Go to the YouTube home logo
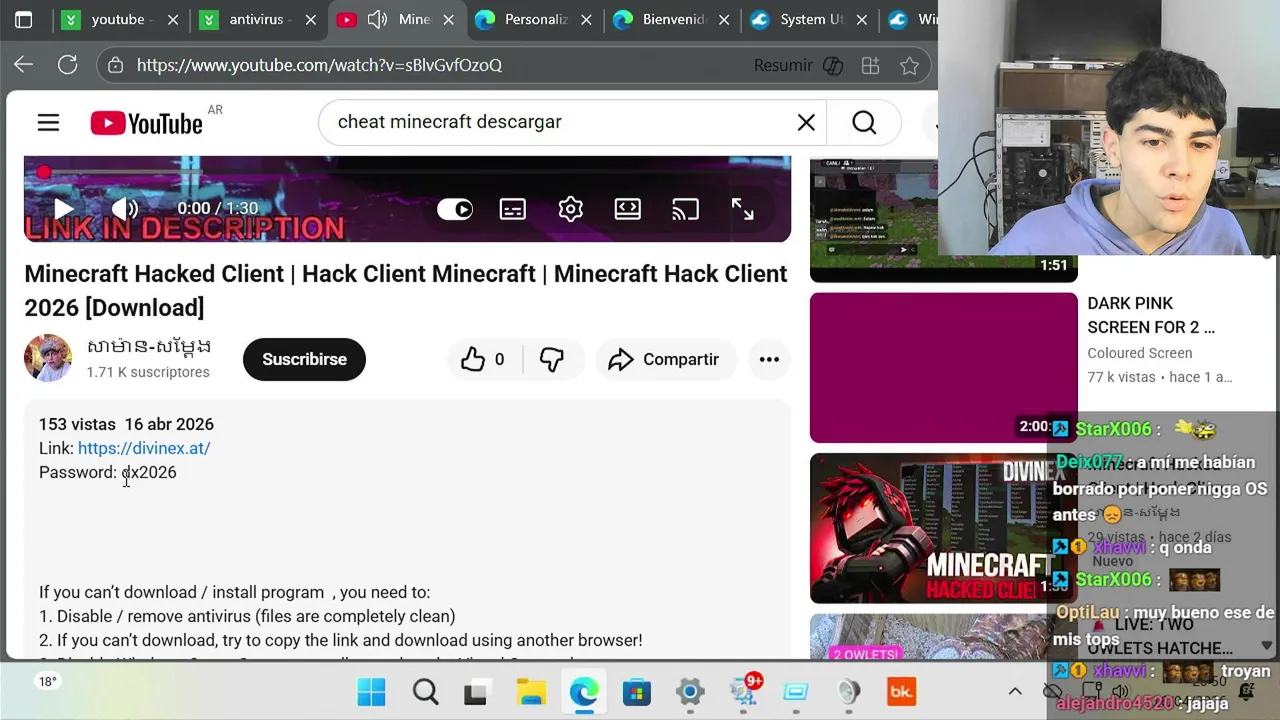The height and width of the screenshot is (720, 1280). pos(146,123)
